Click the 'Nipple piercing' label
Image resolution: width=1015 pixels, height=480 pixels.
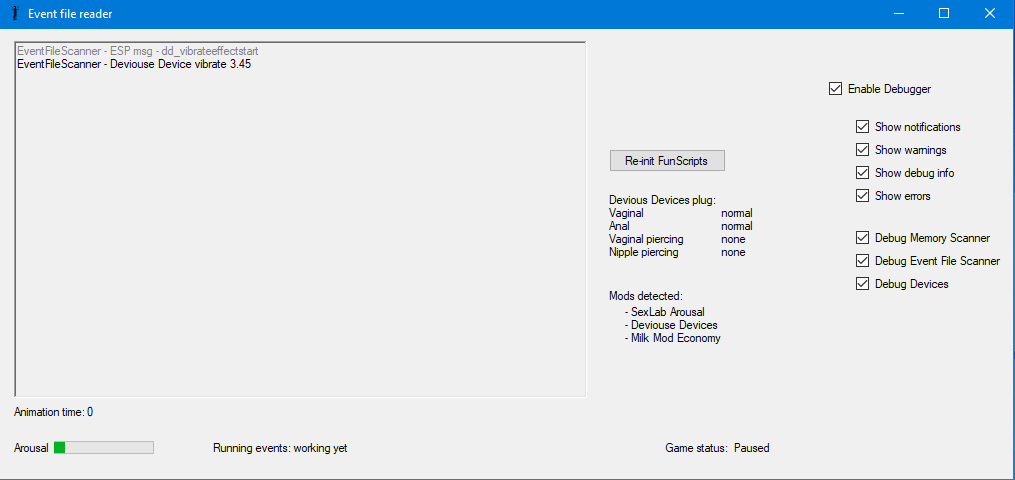(x=643, y=252)
